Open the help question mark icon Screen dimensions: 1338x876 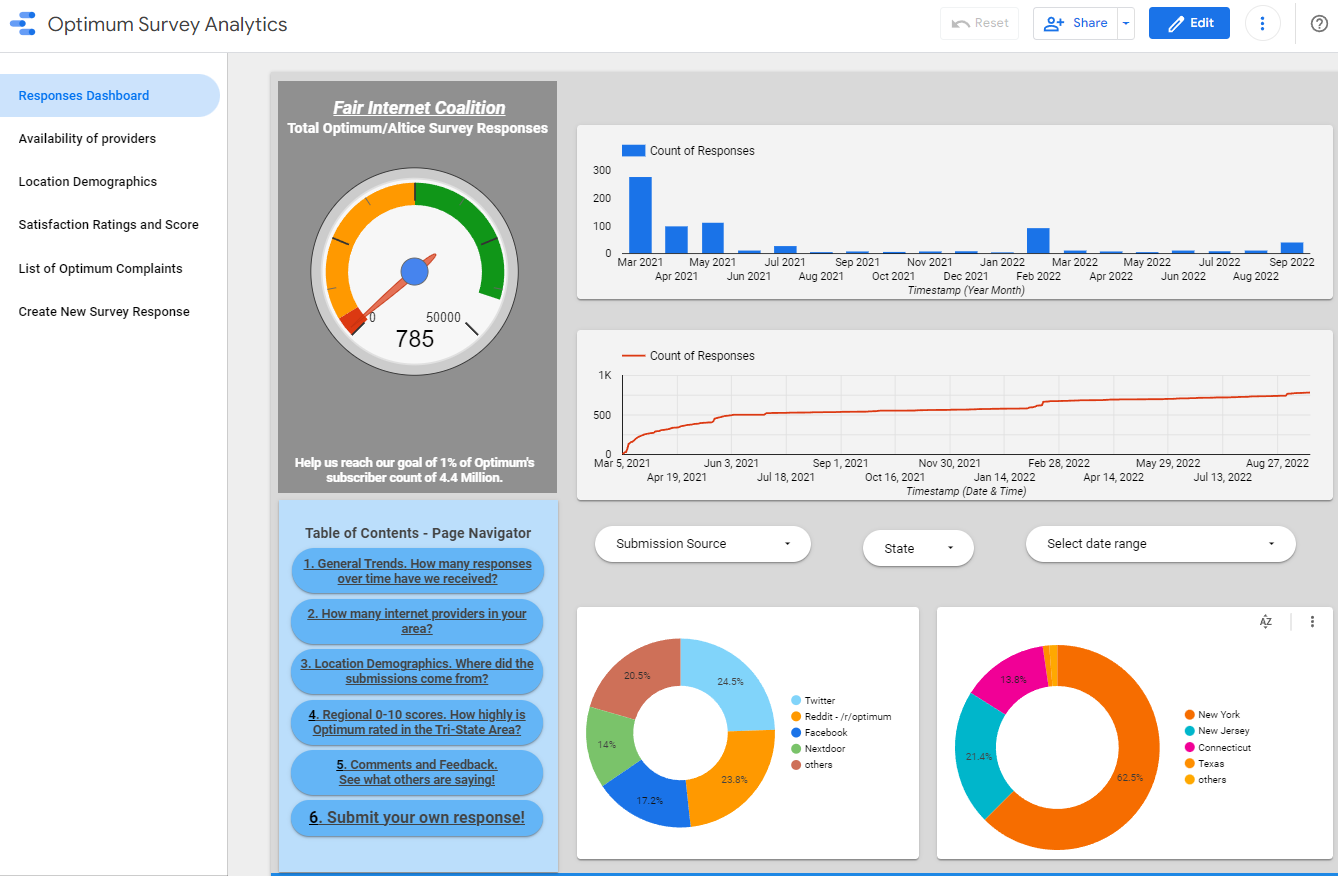click(1318, 23)
